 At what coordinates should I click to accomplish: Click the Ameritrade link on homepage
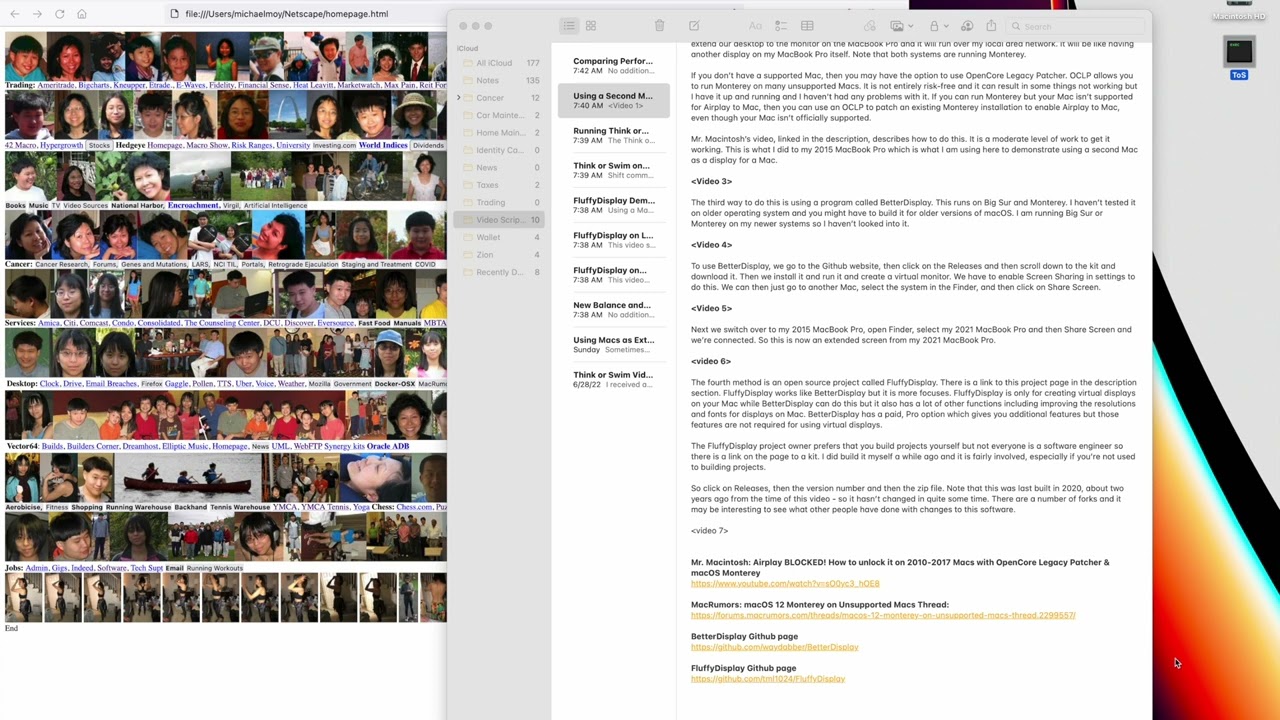click(58, 85)
